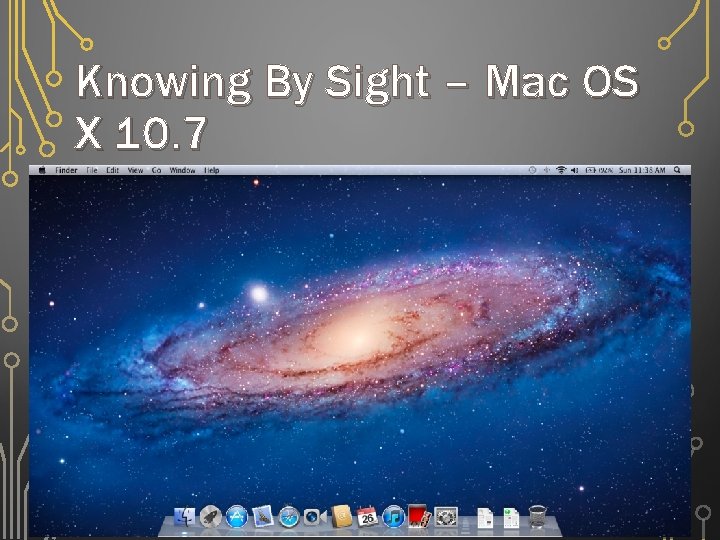Launch the App Store from Dock
Viewport: 720px width, 540px height.
(x=237, y=517)
